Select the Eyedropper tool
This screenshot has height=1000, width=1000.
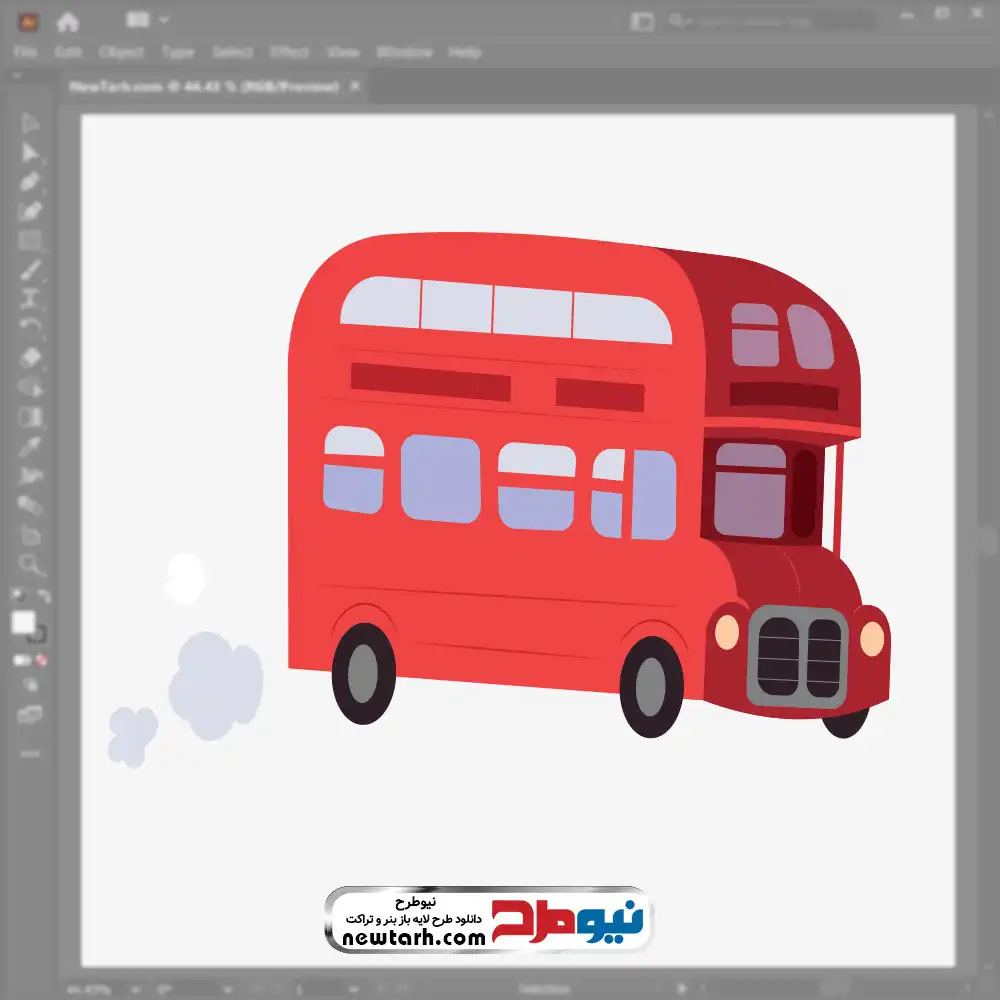(30, 446)
